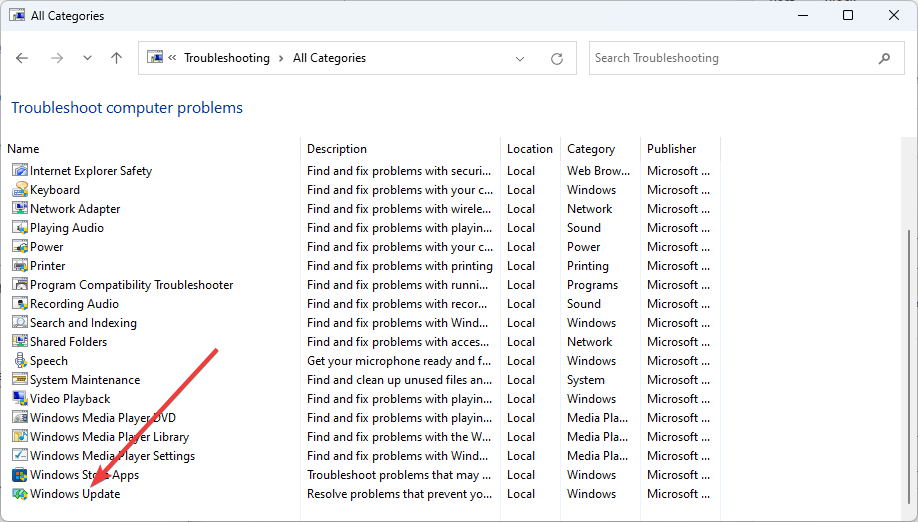Image resolution: width=918 pixels, height=522 pixels.
Task: Open the Windows Update troubleshooter
Action: point(75,494)
